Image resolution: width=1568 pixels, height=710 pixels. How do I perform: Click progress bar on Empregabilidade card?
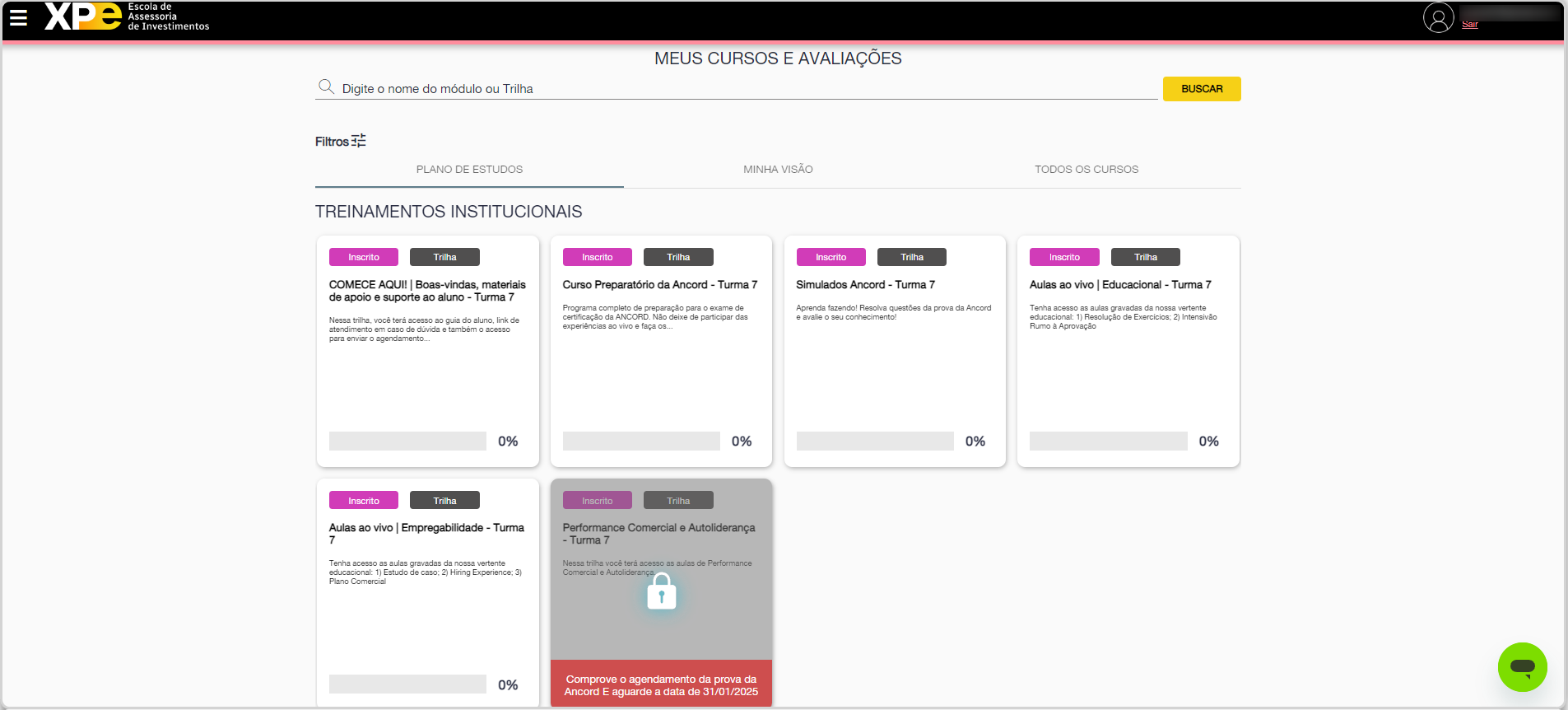407,684
